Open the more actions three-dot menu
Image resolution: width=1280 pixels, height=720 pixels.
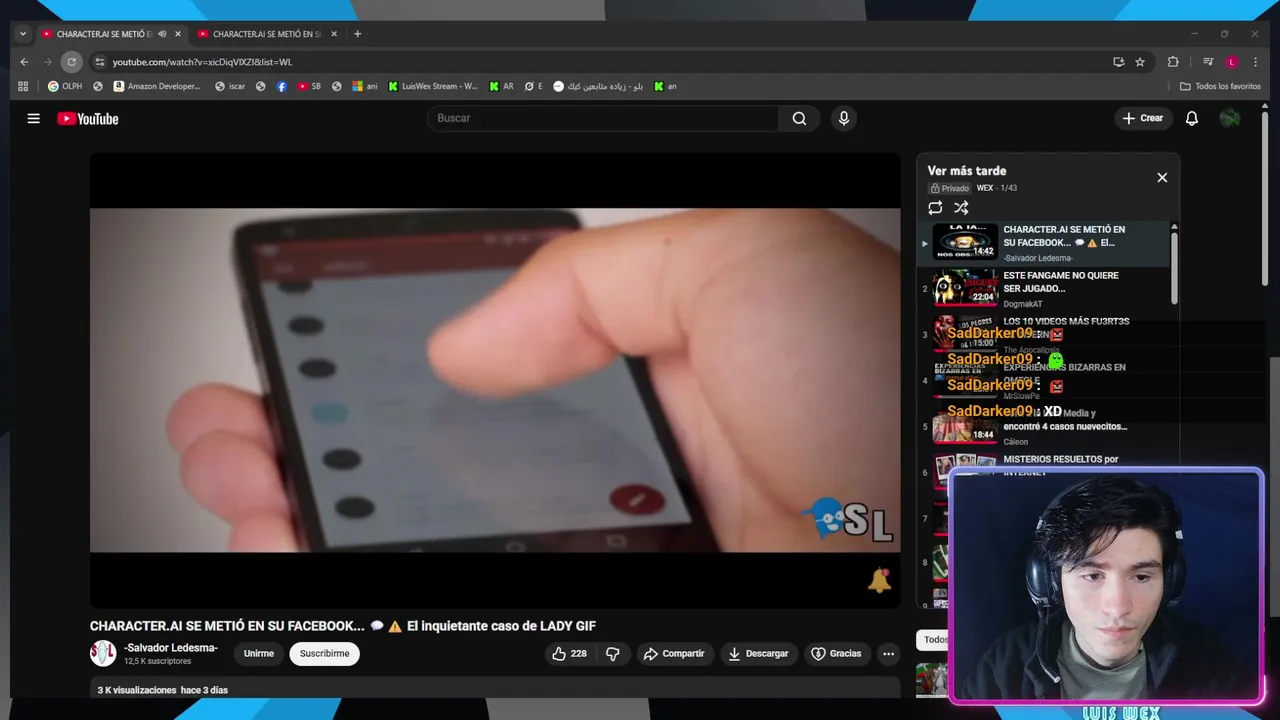point(888,654)
